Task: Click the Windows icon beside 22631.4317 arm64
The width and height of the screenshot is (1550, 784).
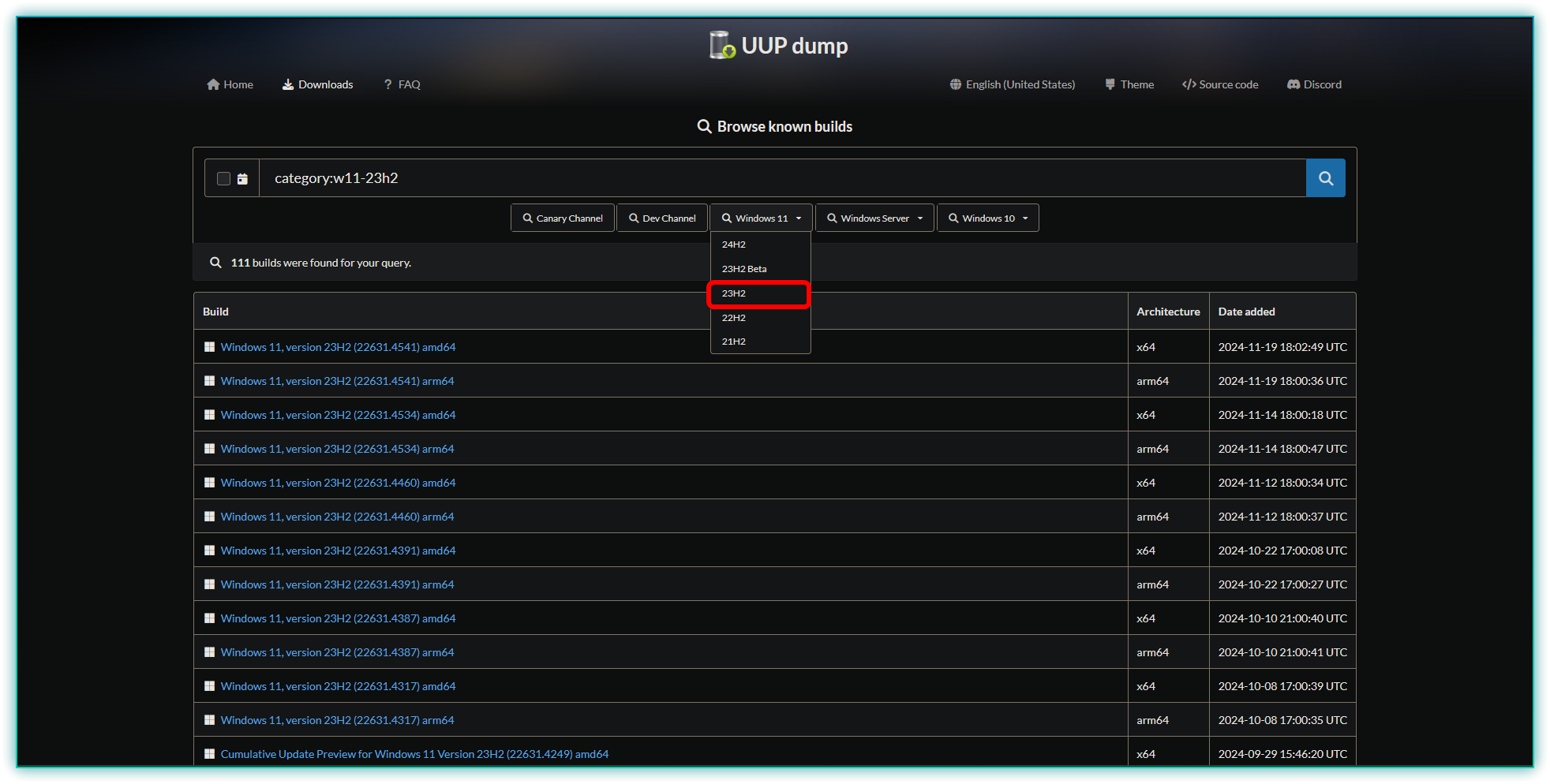Action: tap(209, 720)
